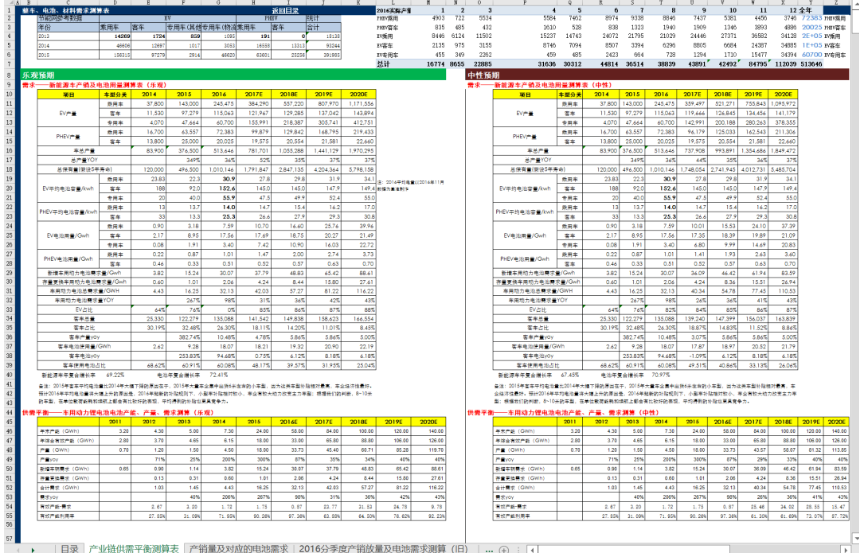This screenshot has height=553, width=859.
Task: Select the 1,171,556 cell in optimistic table
Action: pos(358,104)
